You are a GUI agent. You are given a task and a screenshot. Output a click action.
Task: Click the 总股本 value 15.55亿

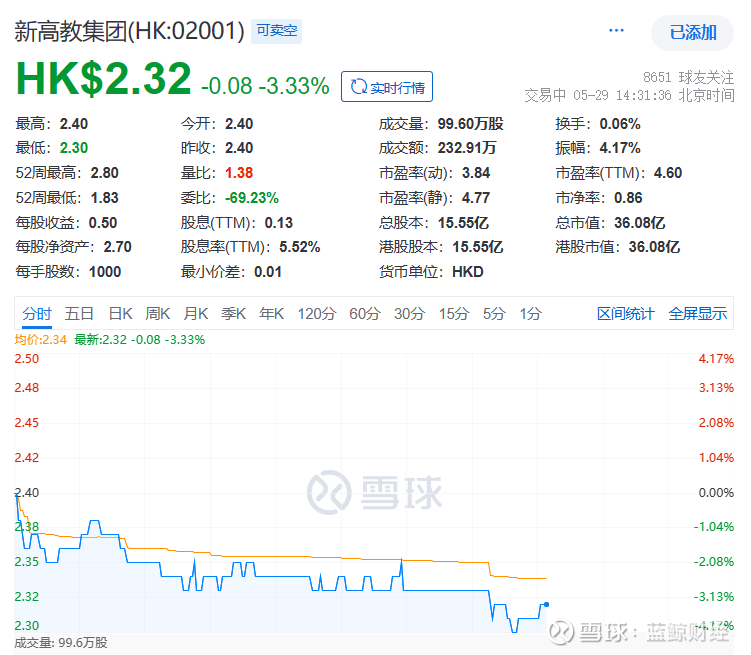coord(463,223)
